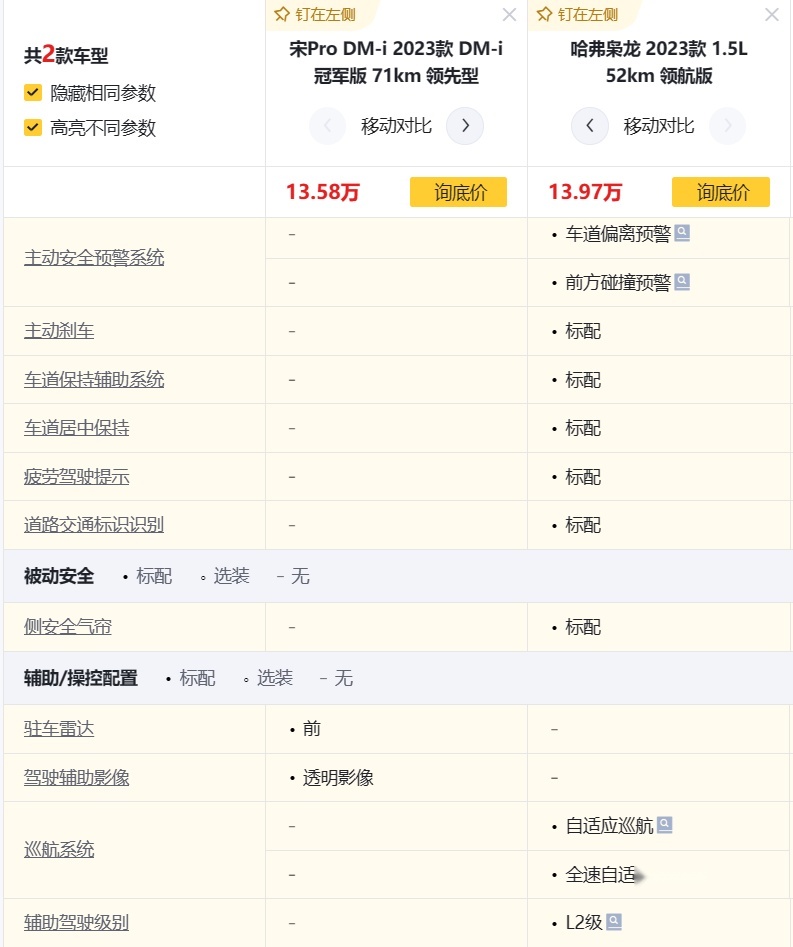
Task: Click 前 value in 驻车雷达 row
Action: click(312, 729)
